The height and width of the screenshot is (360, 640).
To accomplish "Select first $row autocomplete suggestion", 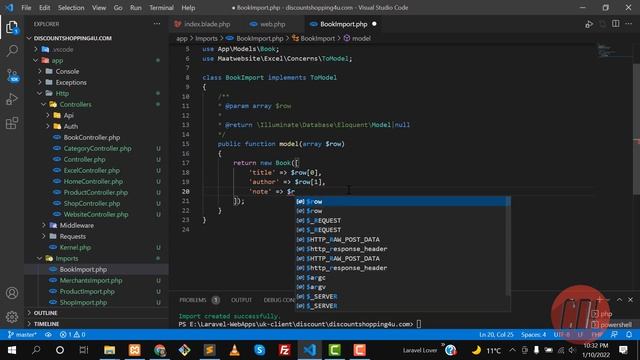I will (x=402, y=202).
